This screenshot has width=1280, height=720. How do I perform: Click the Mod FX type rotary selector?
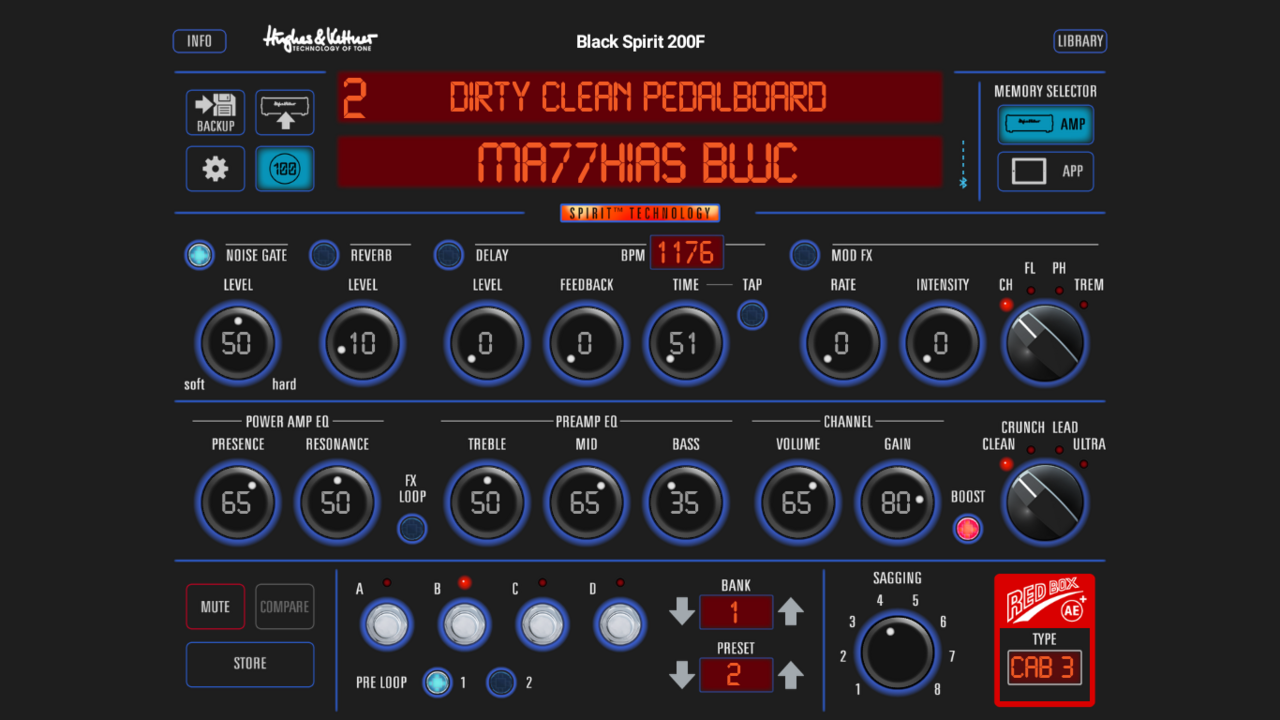[x=1044, y=343]
